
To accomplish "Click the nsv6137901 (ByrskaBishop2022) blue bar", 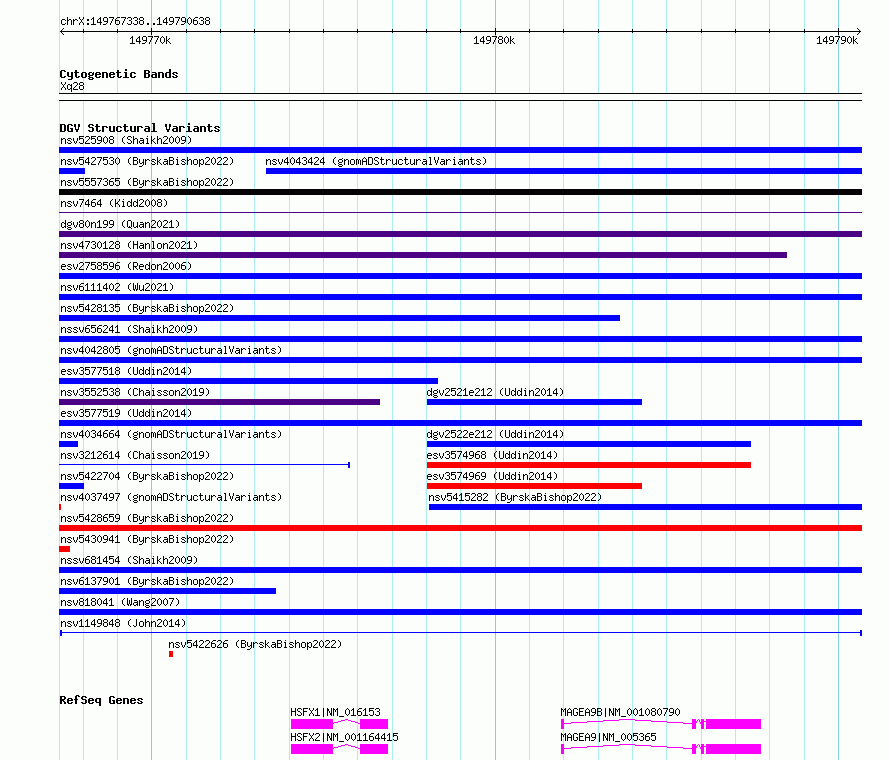I will 167,591.
